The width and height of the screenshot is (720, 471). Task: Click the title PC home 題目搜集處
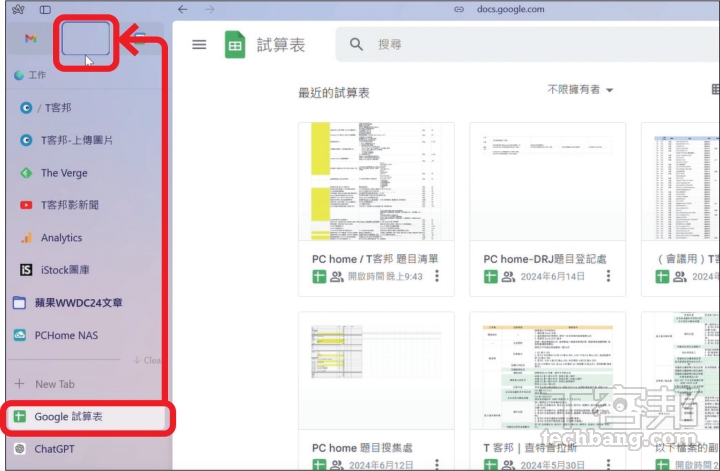click(362, 448)
